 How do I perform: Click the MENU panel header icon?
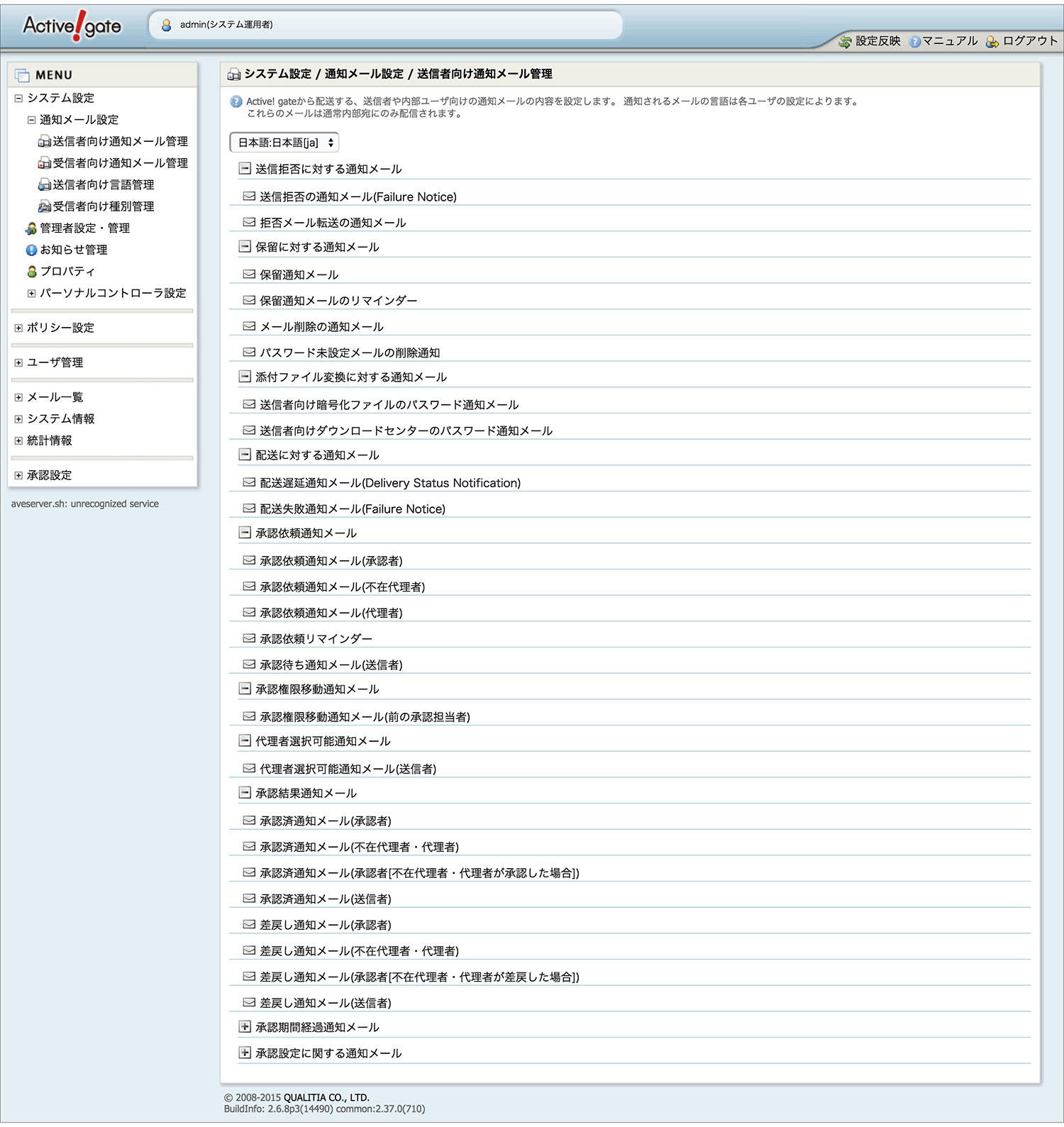pyautogui.click(x=23, y=75)
